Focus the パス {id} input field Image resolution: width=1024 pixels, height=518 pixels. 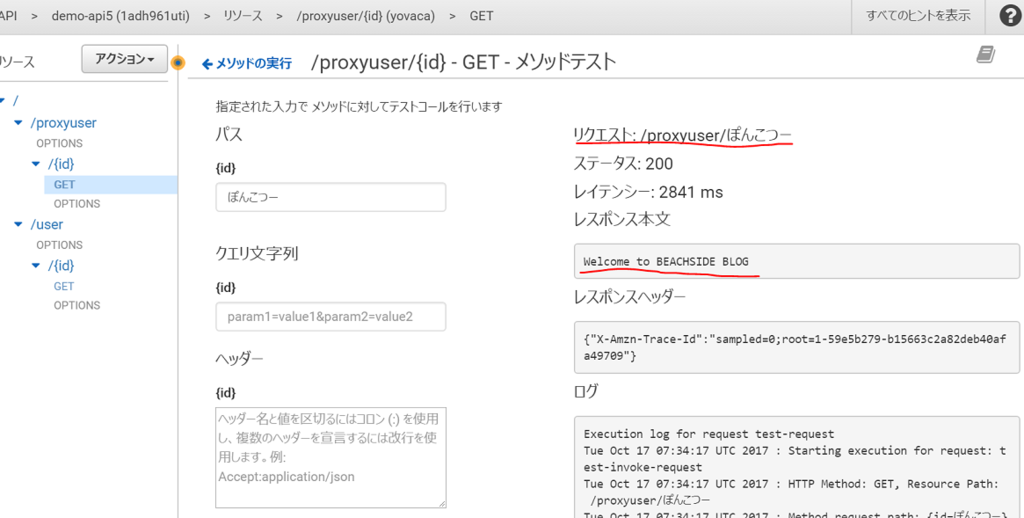click(x=331, y=197)
